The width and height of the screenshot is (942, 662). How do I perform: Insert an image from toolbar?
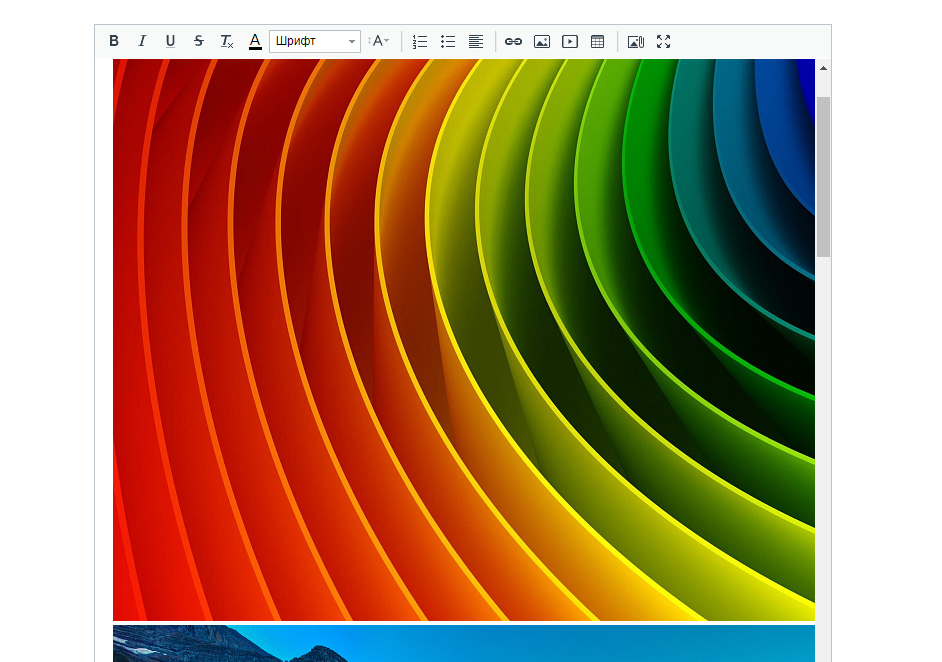coord(542,41)
